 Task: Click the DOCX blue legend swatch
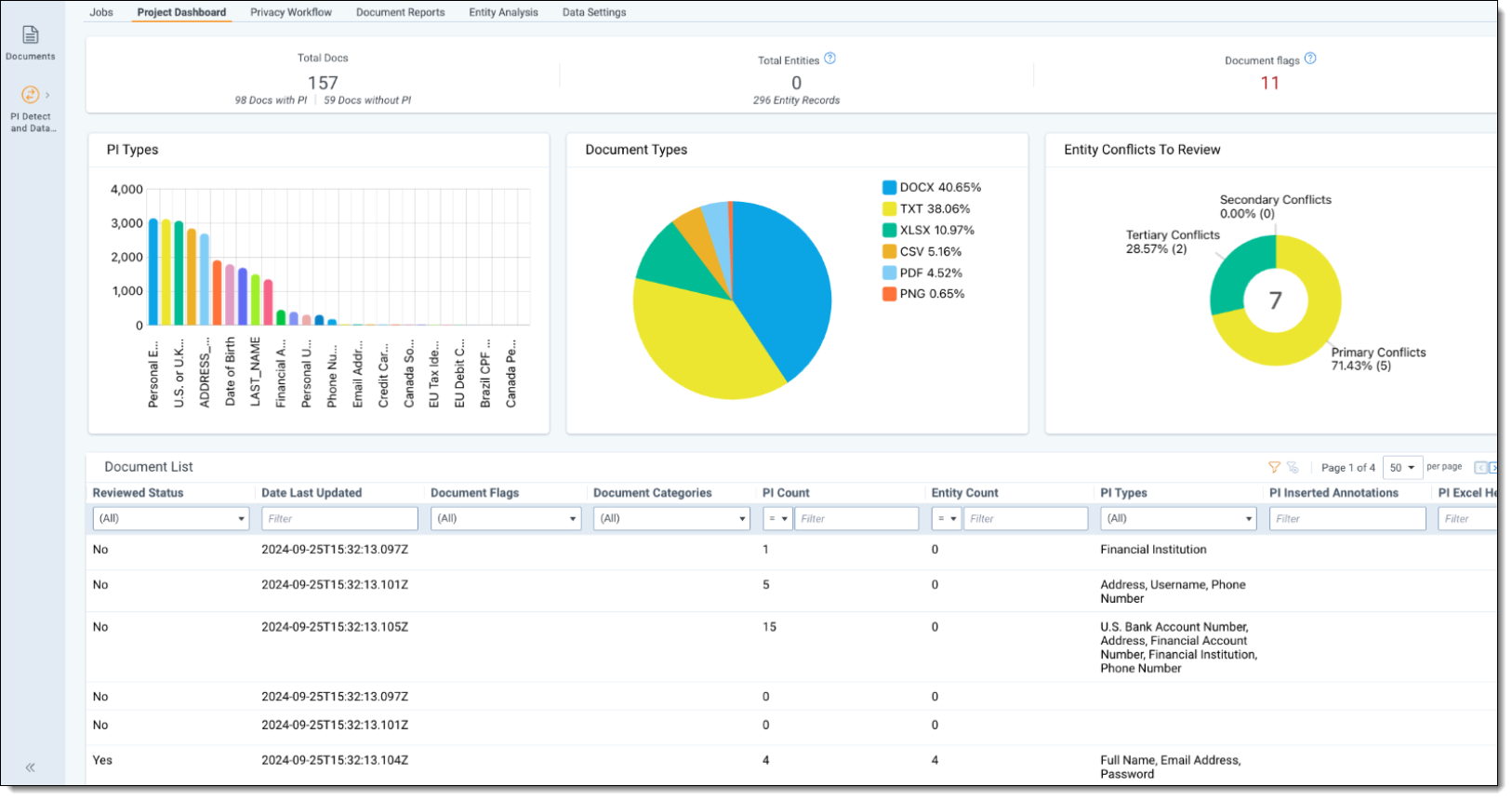[x=890, y=188]
